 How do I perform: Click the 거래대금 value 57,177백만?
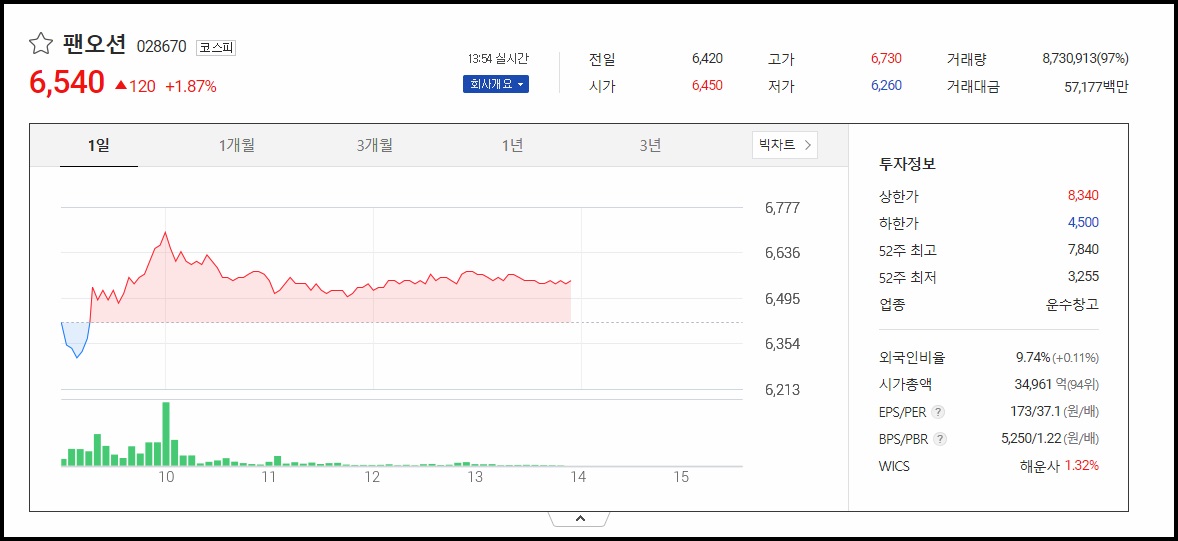coord(1096,87)
